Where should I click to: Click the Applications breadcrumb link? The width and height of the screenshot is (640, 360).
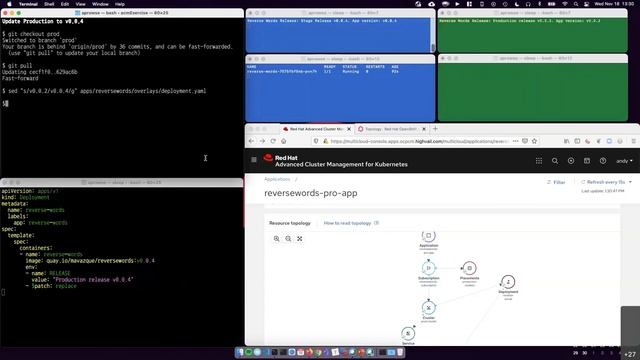277,179
